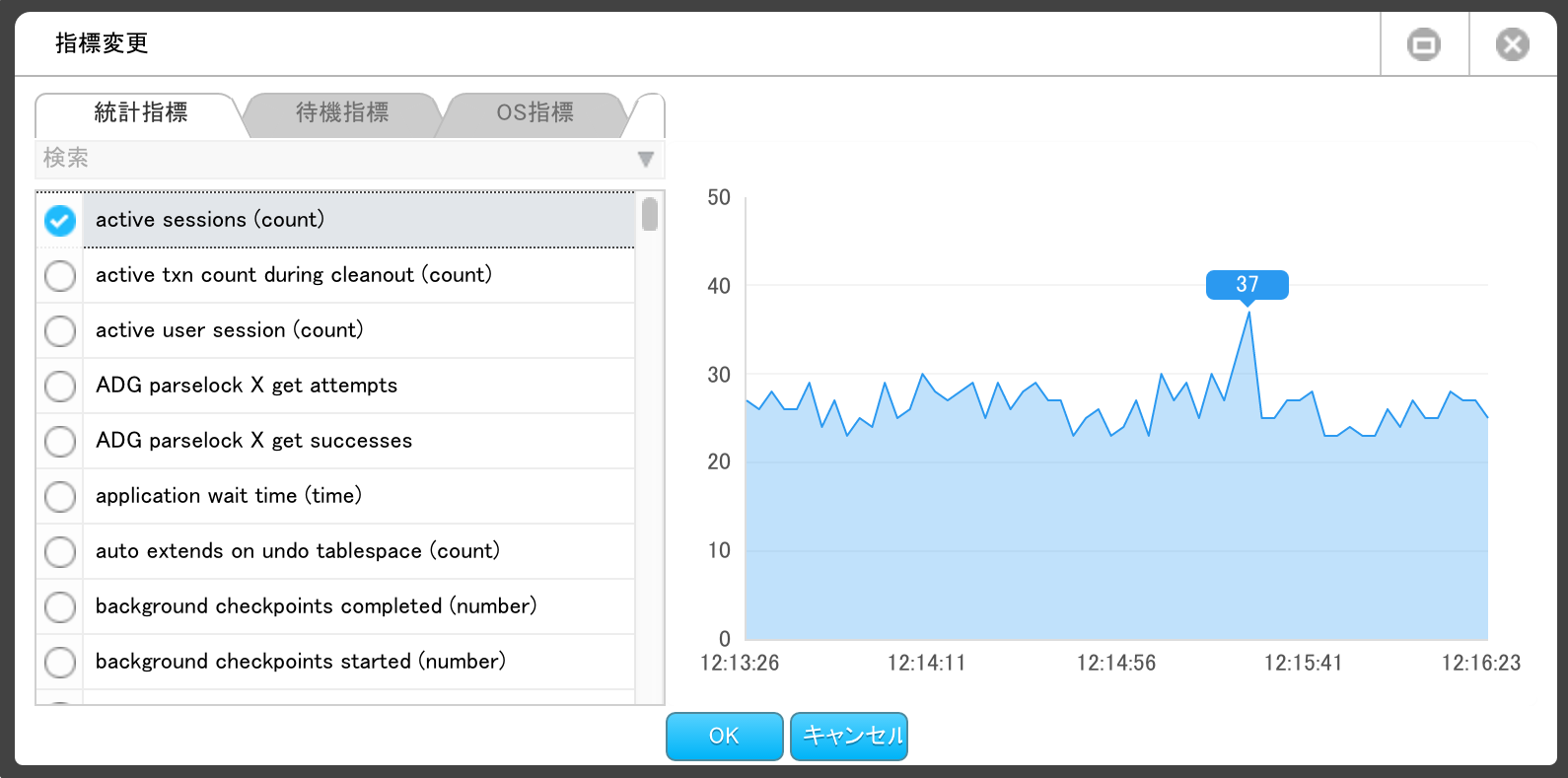1568x778 pixels.
Task: Choose ADG parselock X get successes radio
Action: [x=60, y=441]
